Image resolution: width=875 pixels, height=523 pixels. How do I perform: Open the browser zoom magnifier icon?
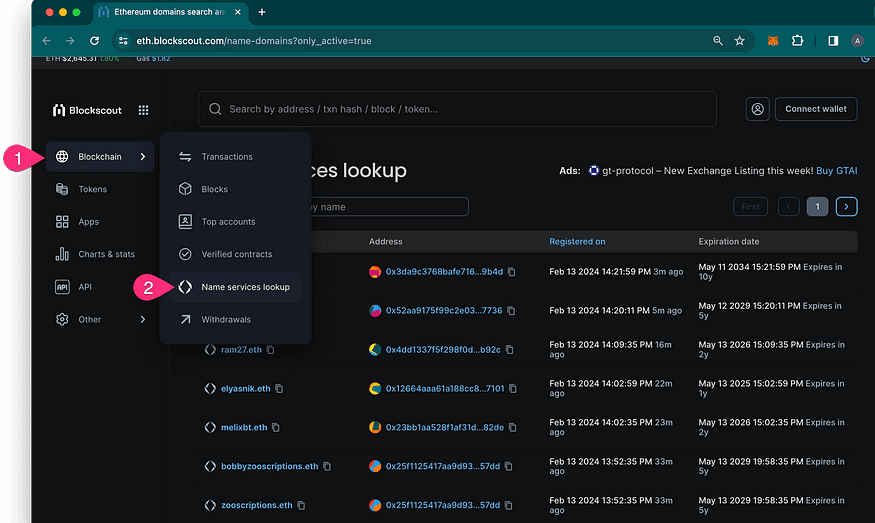pyautogui.click(x=718, y=41)
